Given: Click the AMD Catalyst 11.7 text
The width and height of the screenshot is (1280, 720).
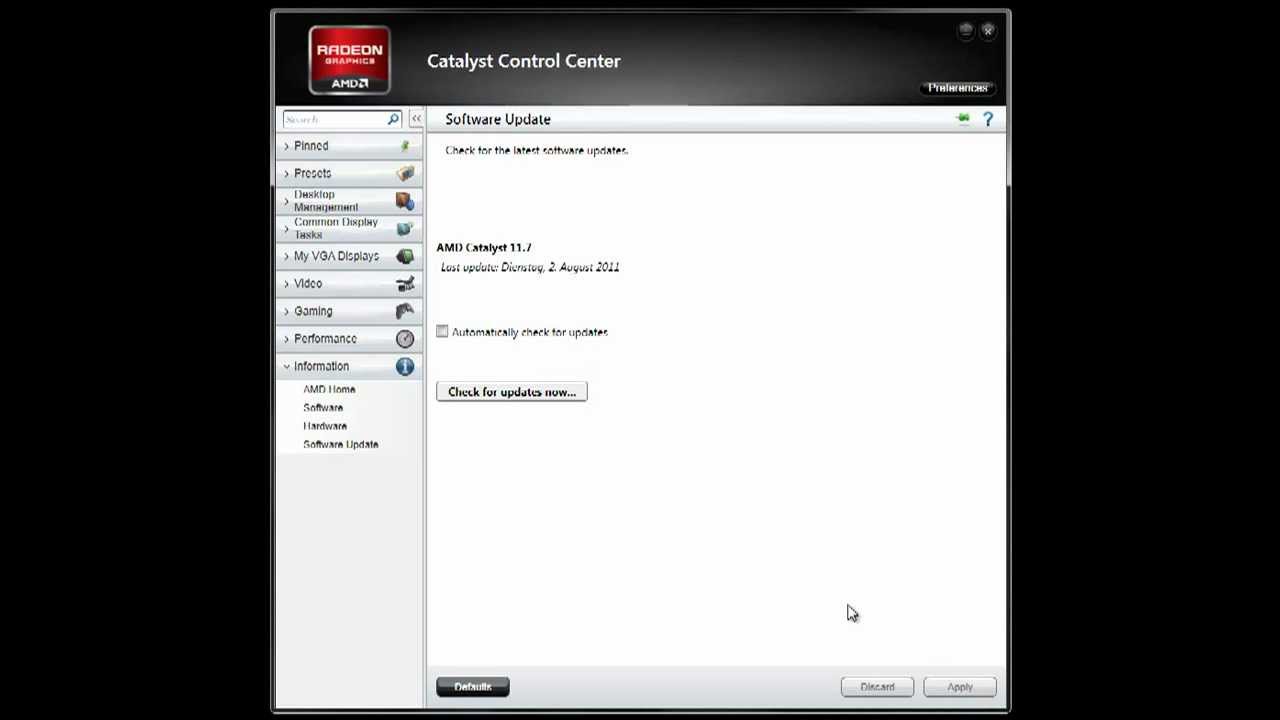Looking at the screenshot, I should [484, 247].
